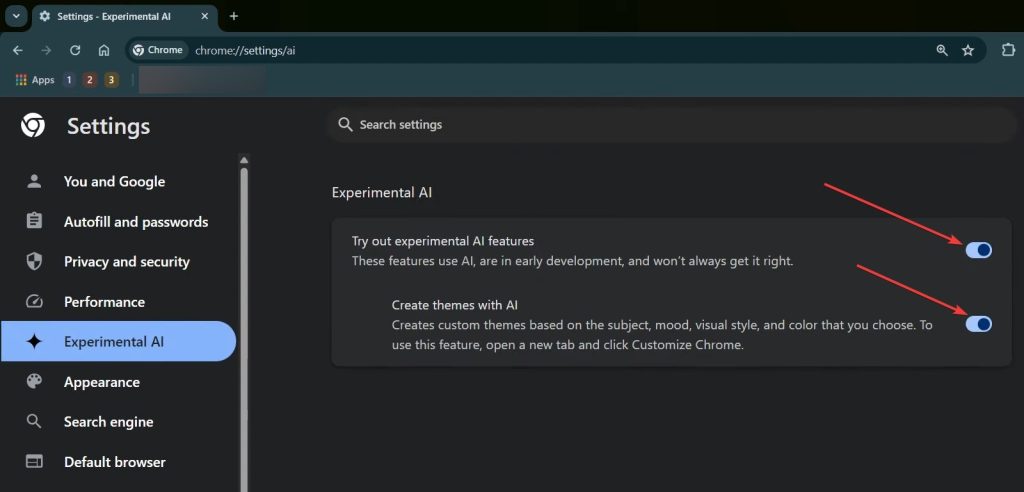
Task: Click 'Try out experimental AI features' label
Action: (443, 241)
